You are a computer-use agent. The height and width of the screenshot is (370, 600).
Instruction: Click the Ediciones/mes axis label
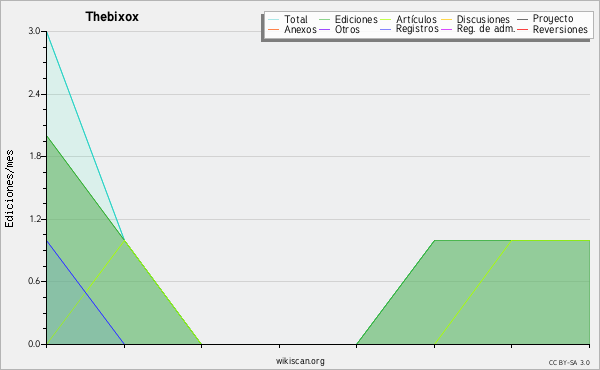tap(9, 189)
